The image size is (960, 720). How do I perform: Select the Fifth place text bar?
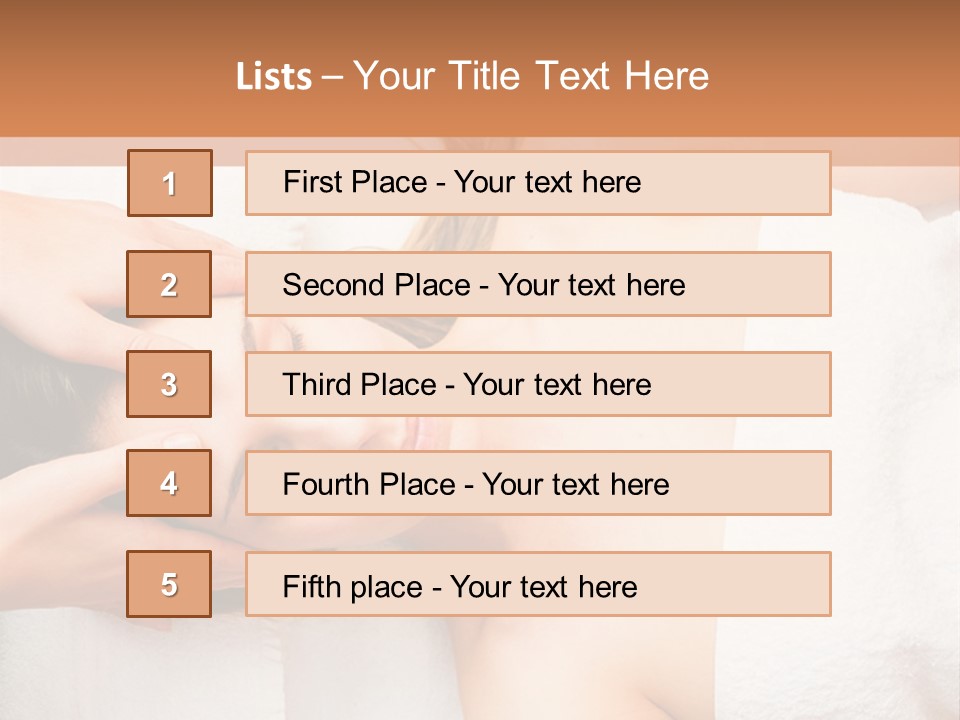point(538,584)
